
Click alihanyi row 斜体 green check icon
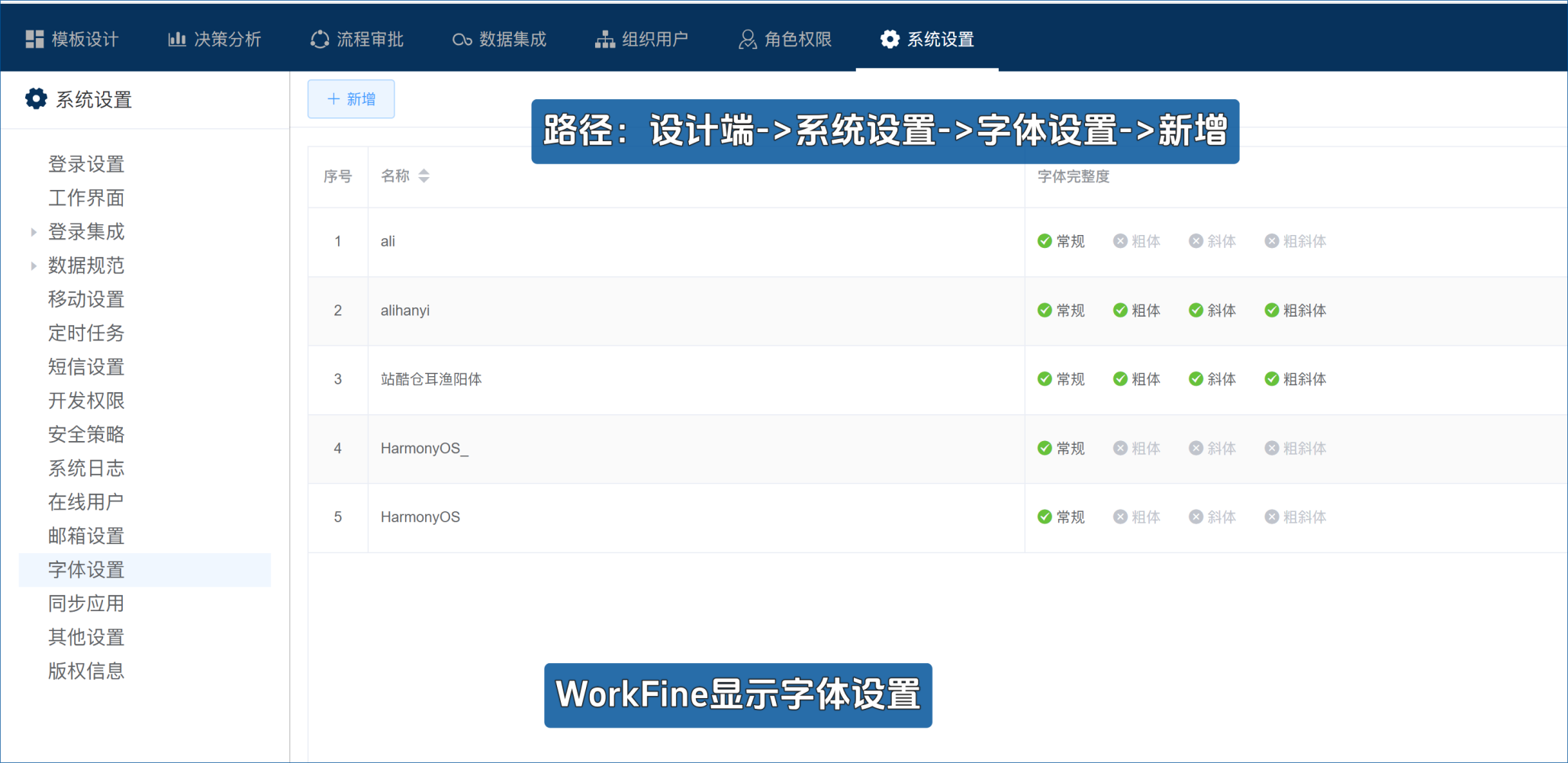click(1196, 311)
